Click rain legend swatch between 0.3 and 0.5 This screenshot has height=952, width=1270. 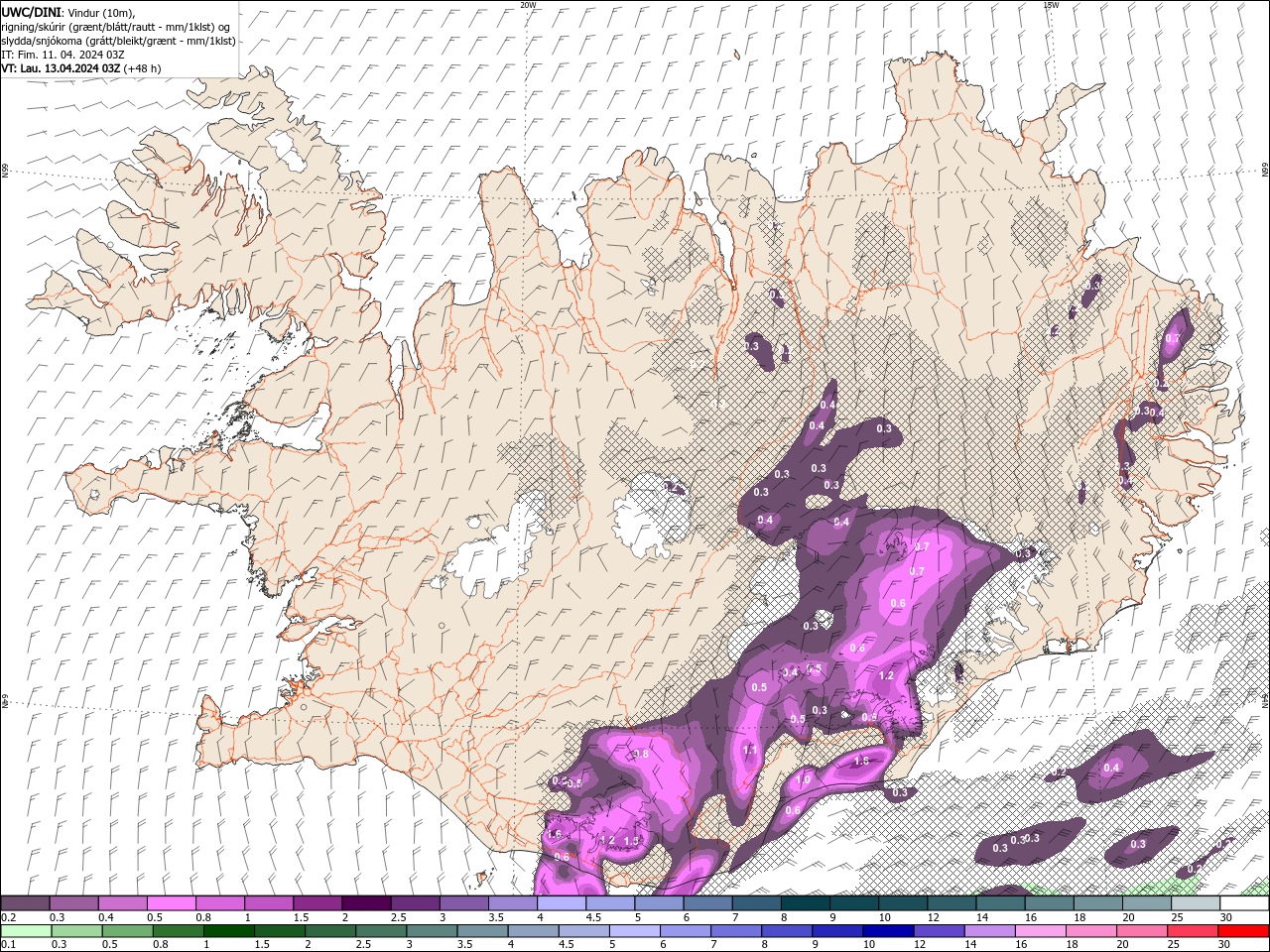pos(76,931)
